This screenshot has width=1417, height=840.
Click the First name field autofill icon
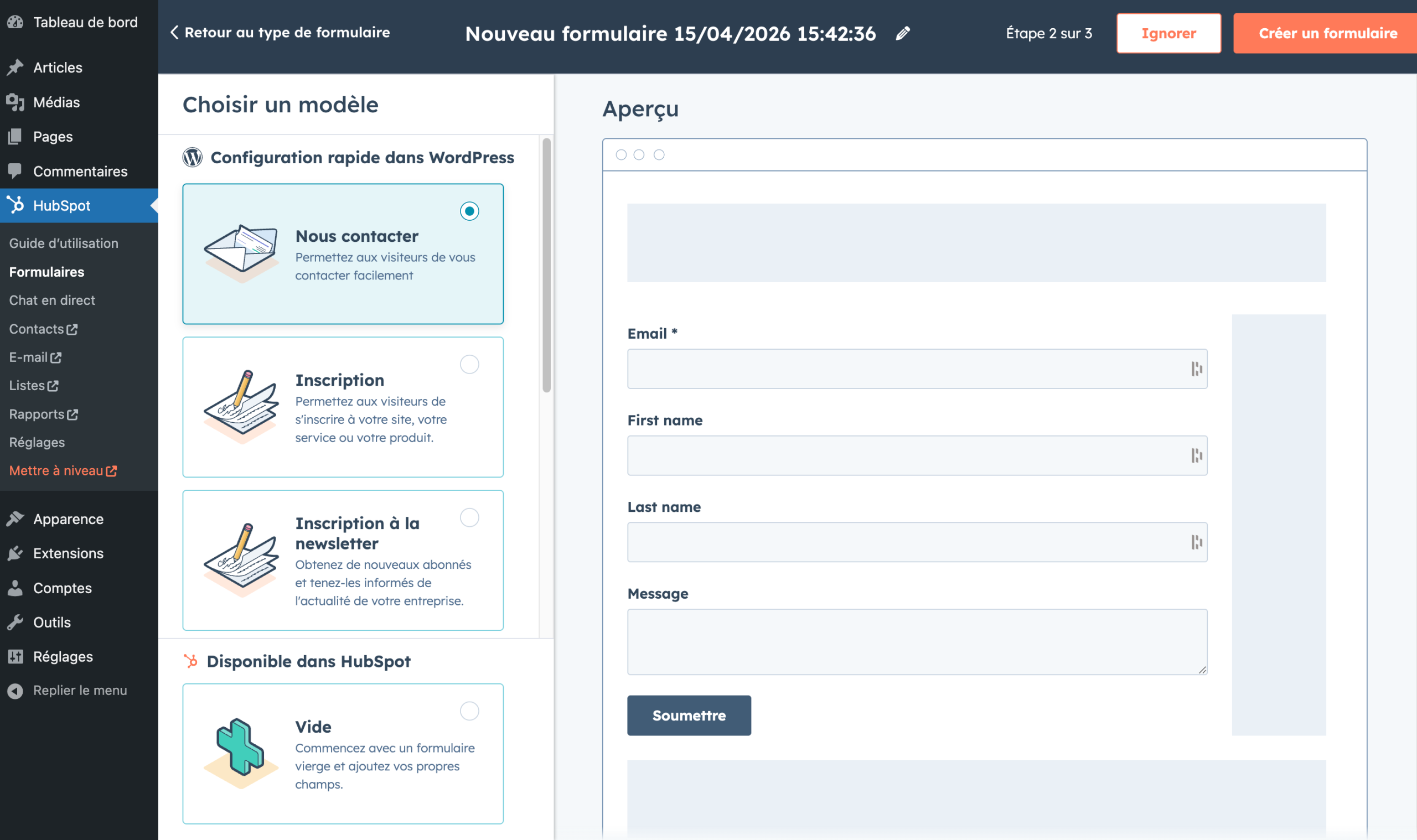1196,455
